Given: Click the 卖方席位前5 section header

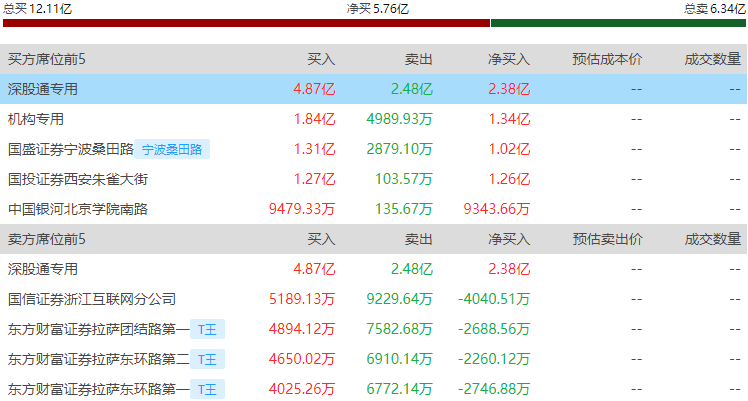Looking at the screenshot, I should pos(47,240).
